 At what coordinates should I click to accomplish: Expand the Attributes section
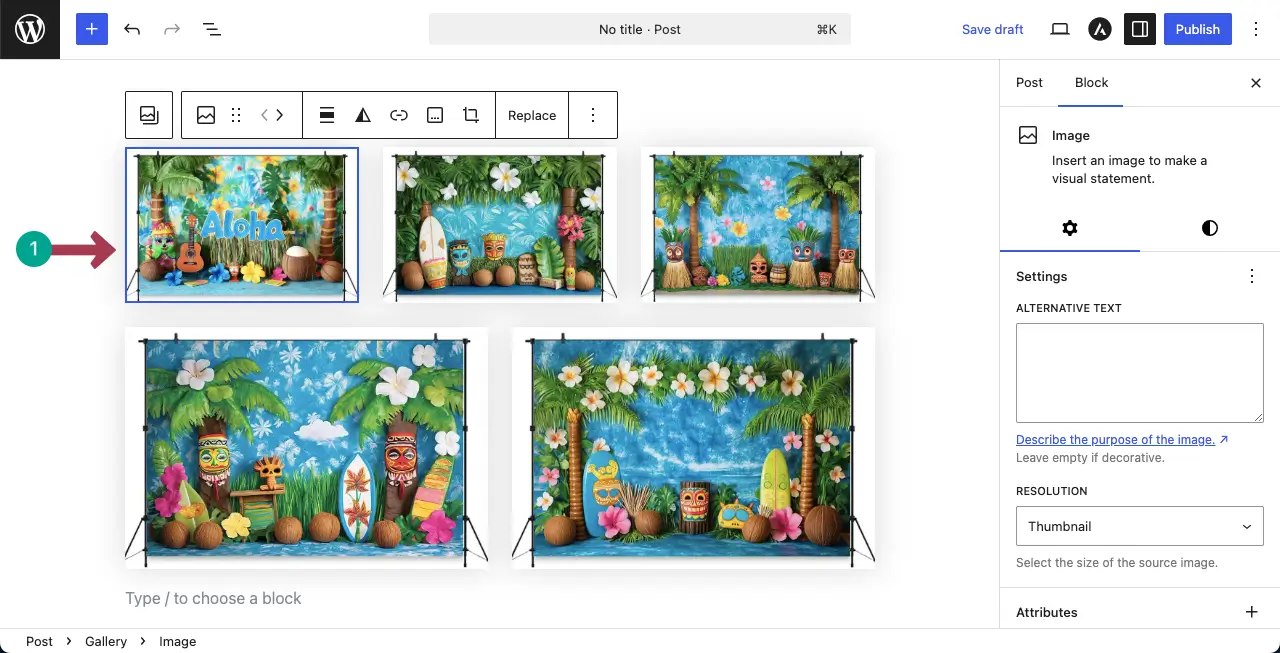coord(1251,611)
